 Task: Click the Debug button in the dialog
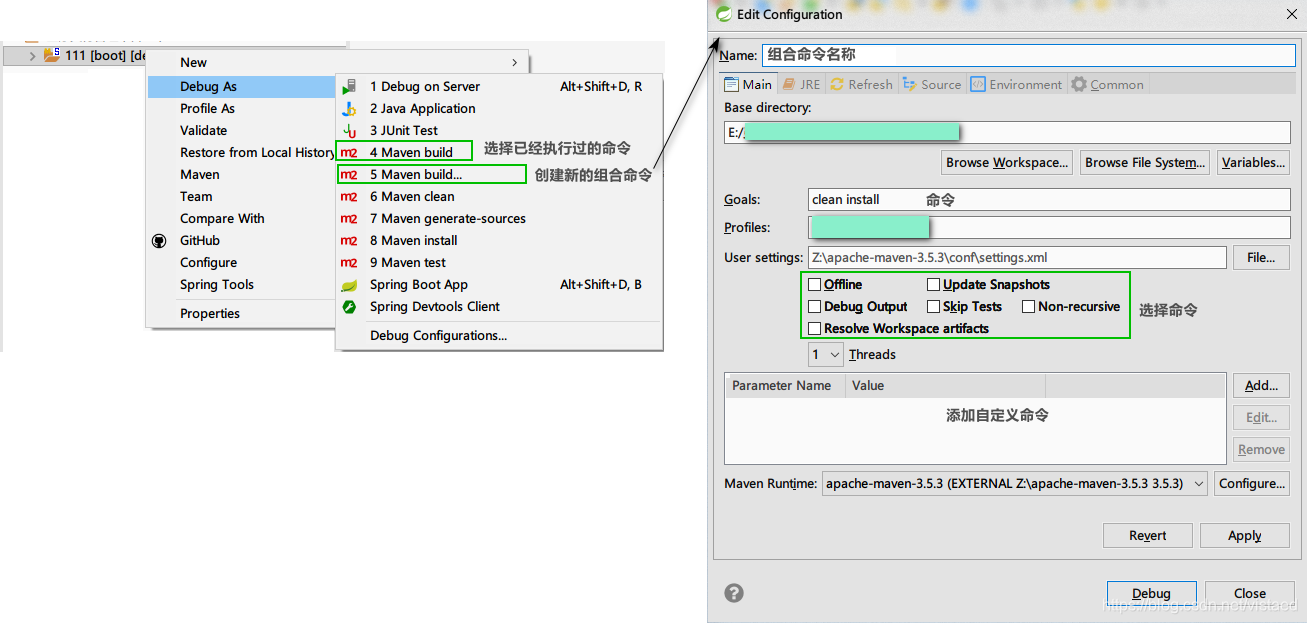[1152, 594]
